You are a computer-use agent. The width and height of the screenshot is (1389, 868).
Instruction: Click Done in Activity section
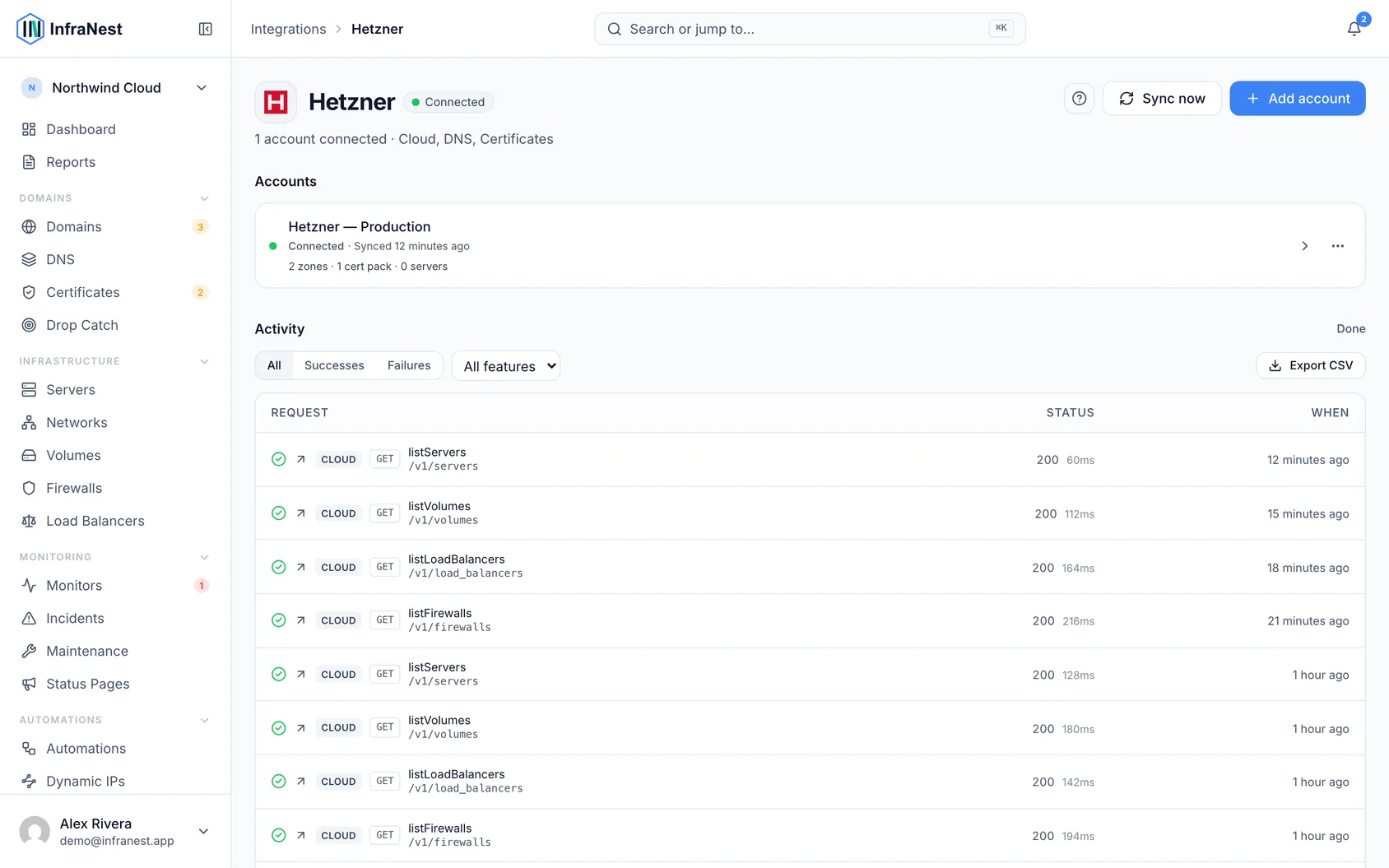pyautogui.click(x=1350, y=328)
